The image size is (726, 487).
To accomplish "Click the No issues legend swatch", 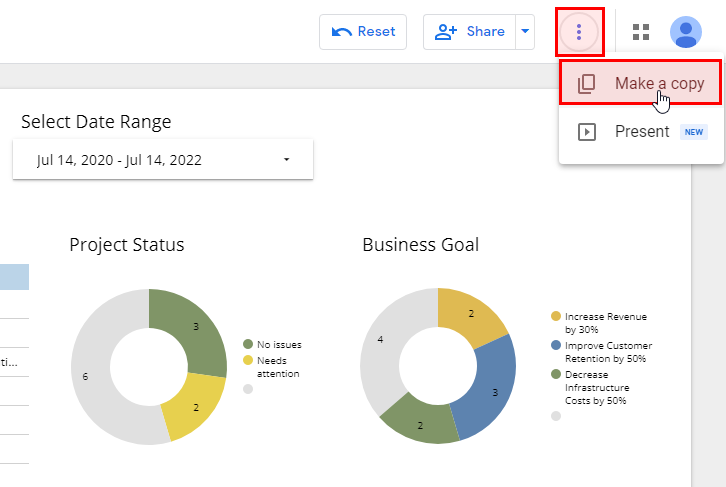I will [248, 344].
